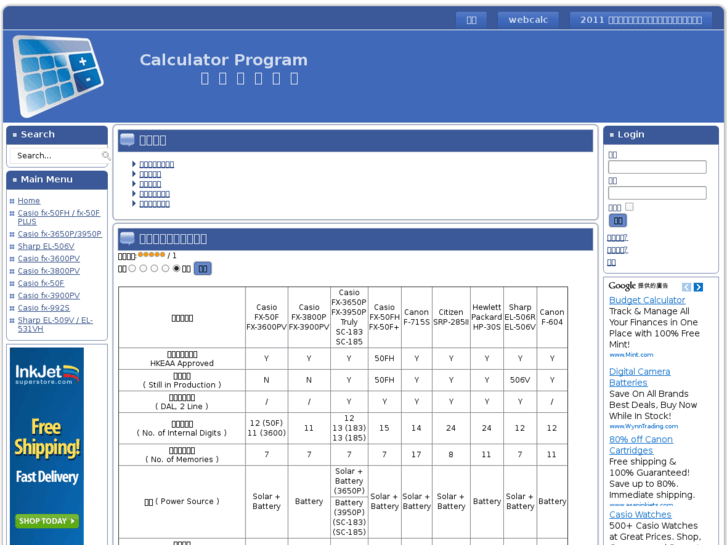Image resolution: width=727 pixels, height=545 pixels.
Task: Click the search magnifier icon
Action: 106,156
